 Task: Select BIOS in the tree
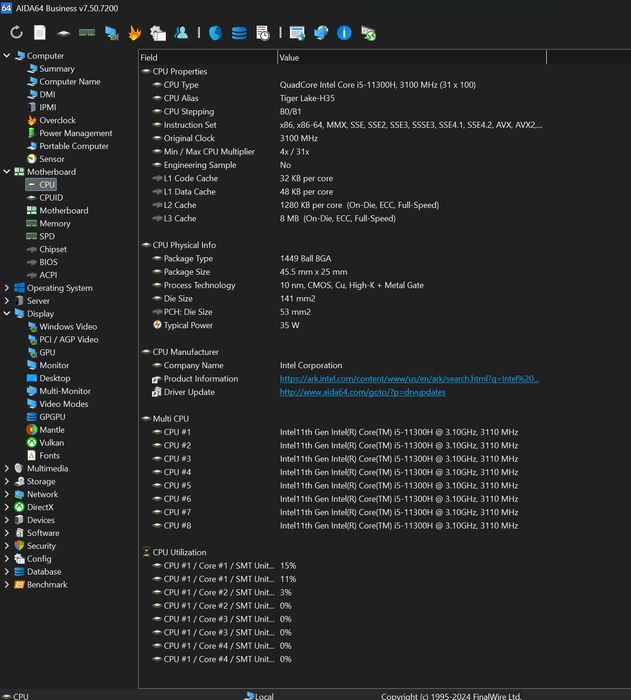coord(48,262)
